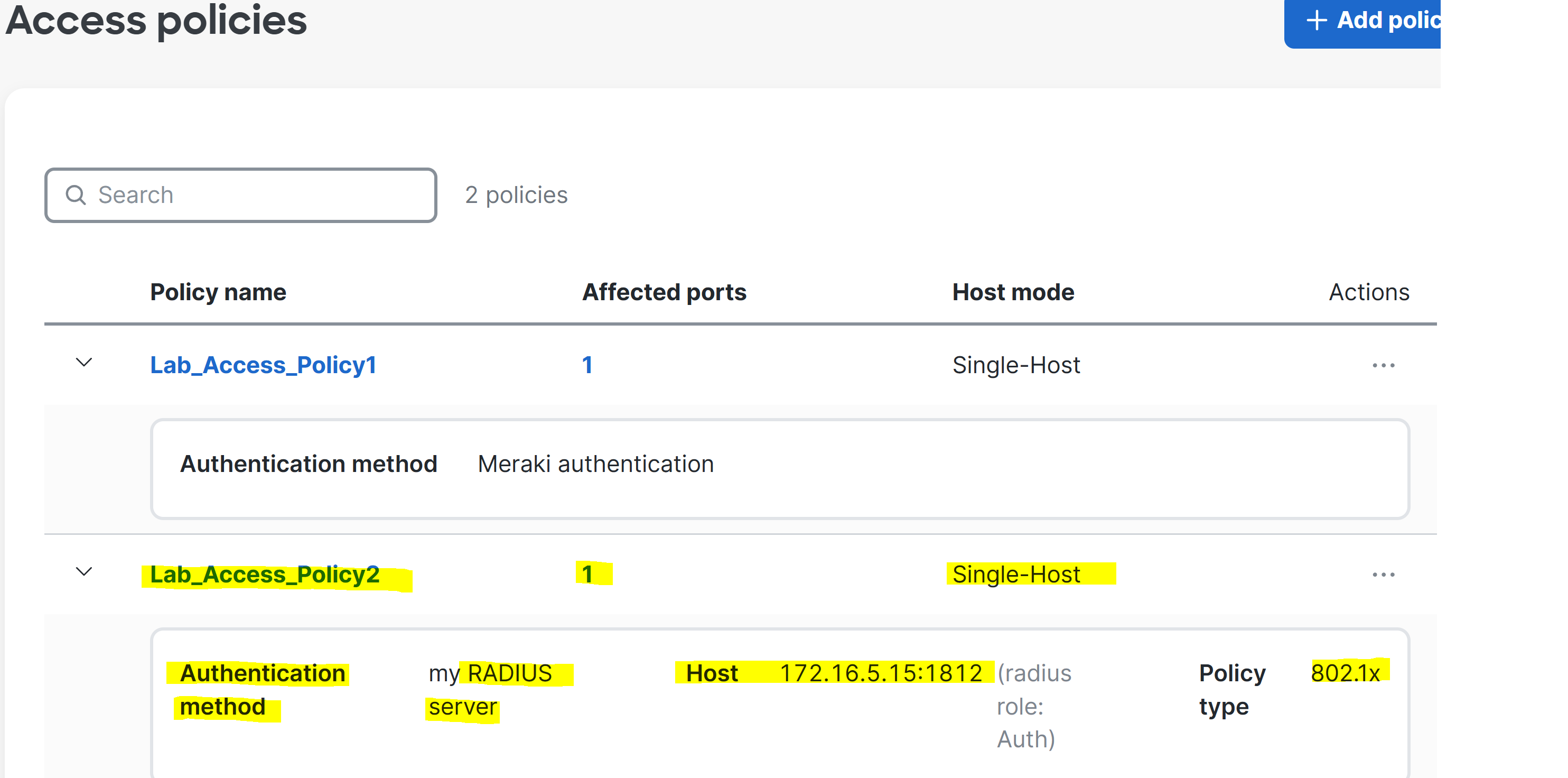Click the 'Host' label in Policy2 details
The image size is (1568, 778).
[712, 674]
